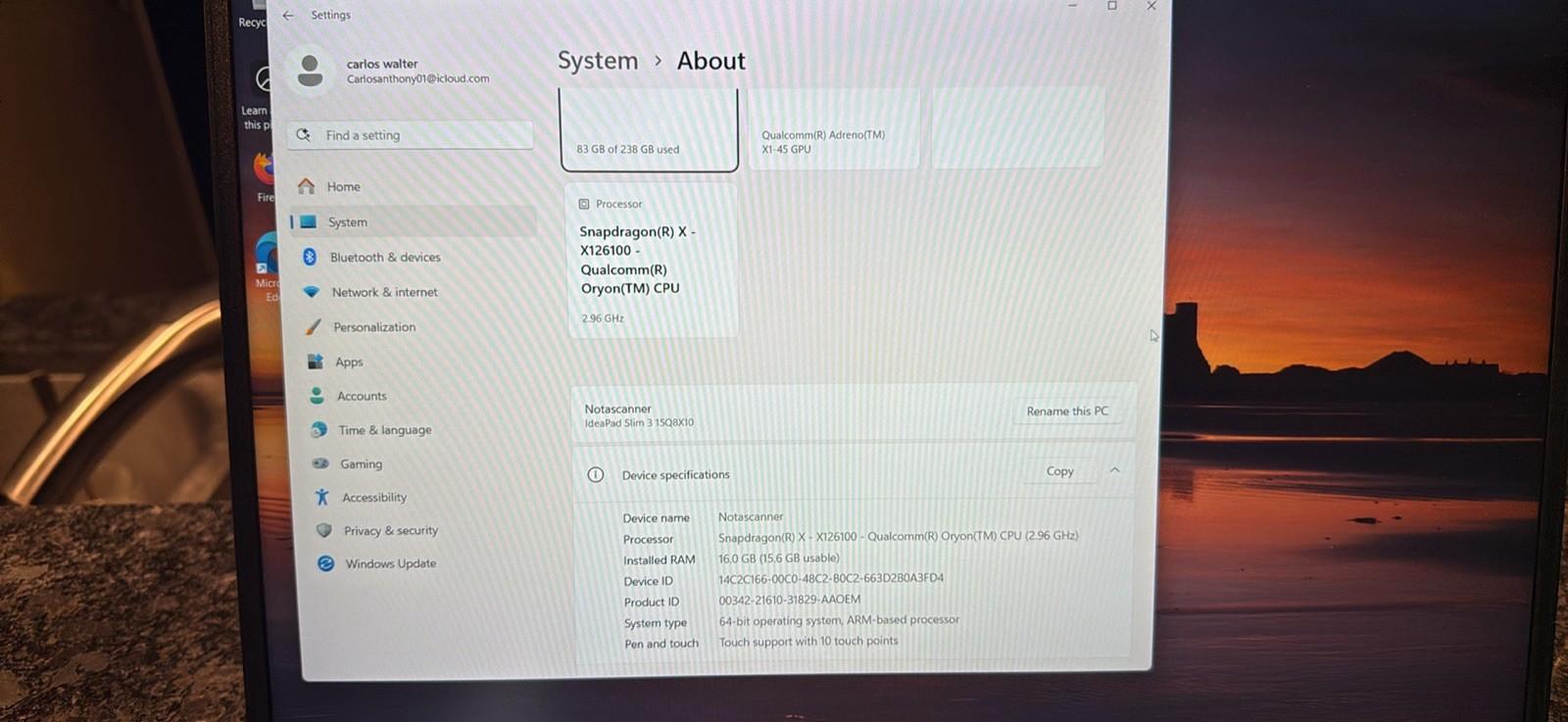This screenshot has height=722, width=1568.
Task: Click the Device ID value text
Action: (x=831, y=578)
